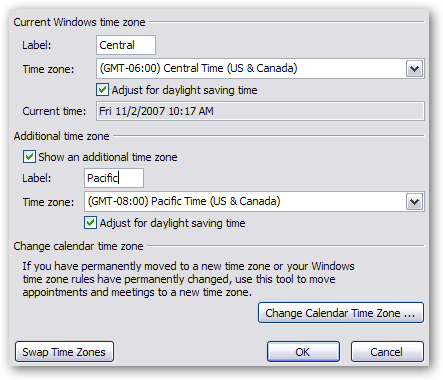Open Central Time zone dropdown arrow

click(414, 69)
